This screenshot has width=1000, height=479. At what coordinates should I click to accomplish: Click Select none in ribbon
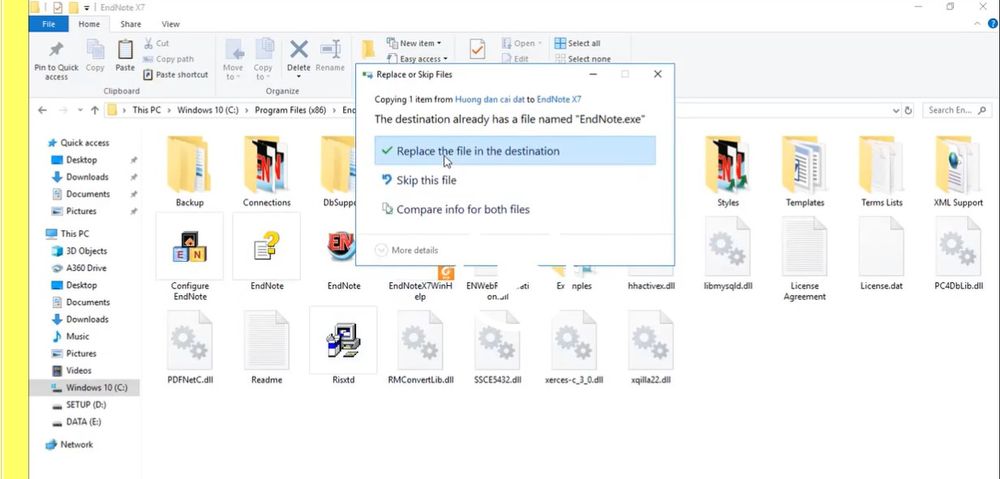pyautogui.click(x=582, y=59)
